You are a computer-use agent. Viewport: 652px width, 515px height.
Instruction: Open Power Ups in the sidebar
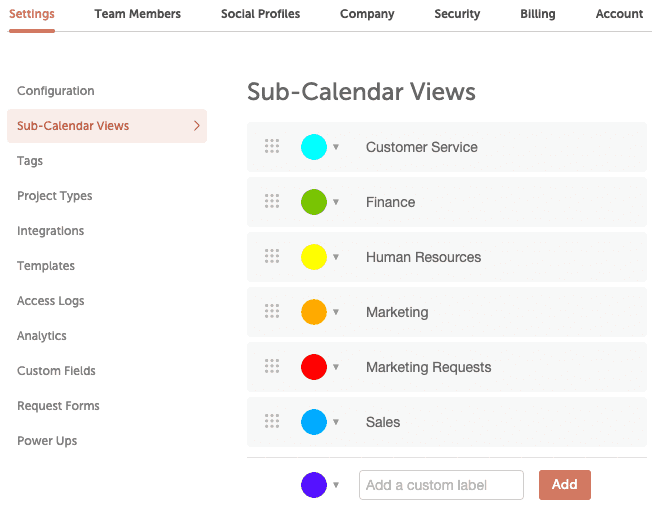(x=47, y=441)
